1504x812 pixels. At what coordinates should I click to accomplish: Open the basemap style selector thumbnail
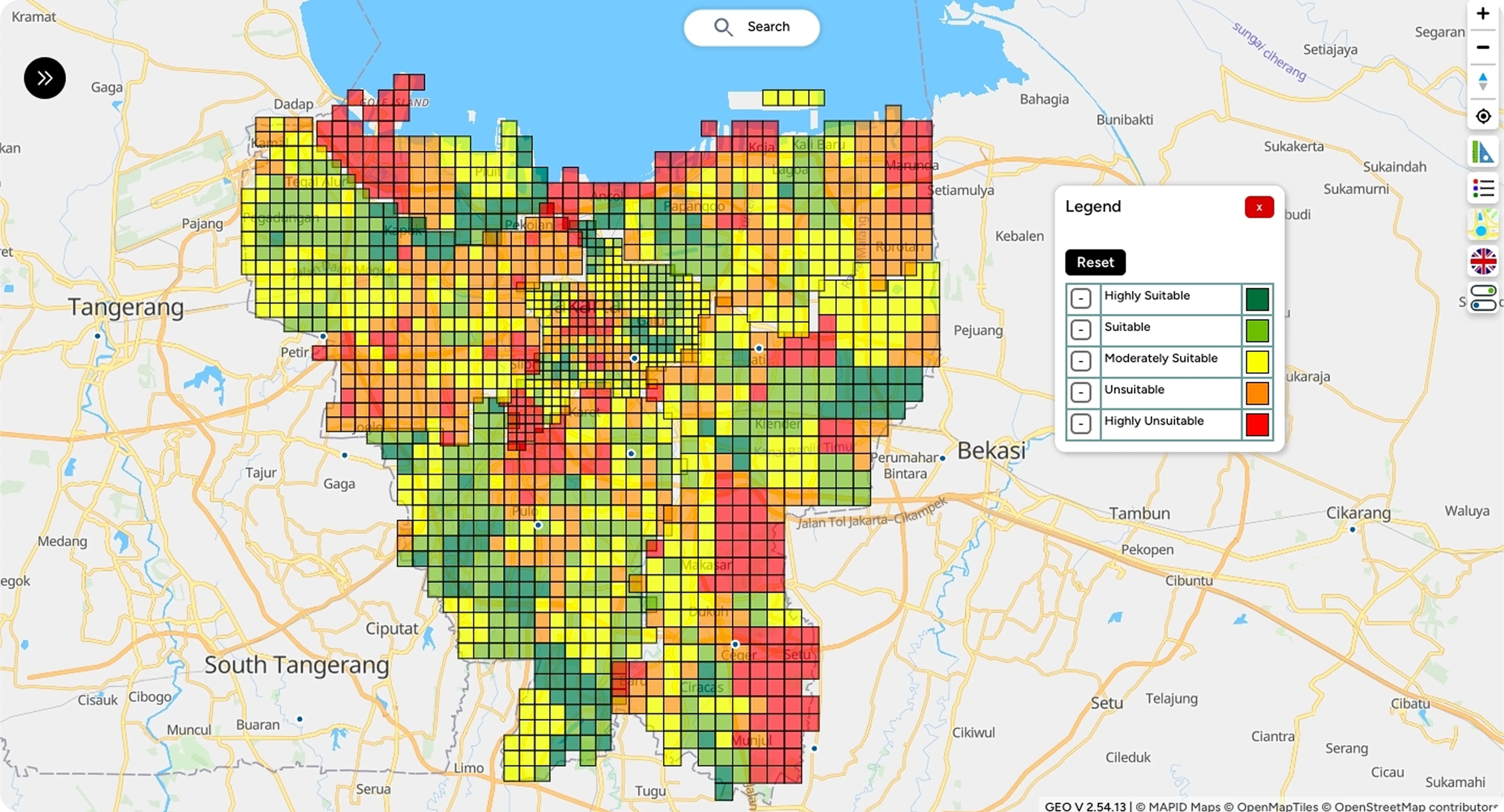pos(1483,225)
